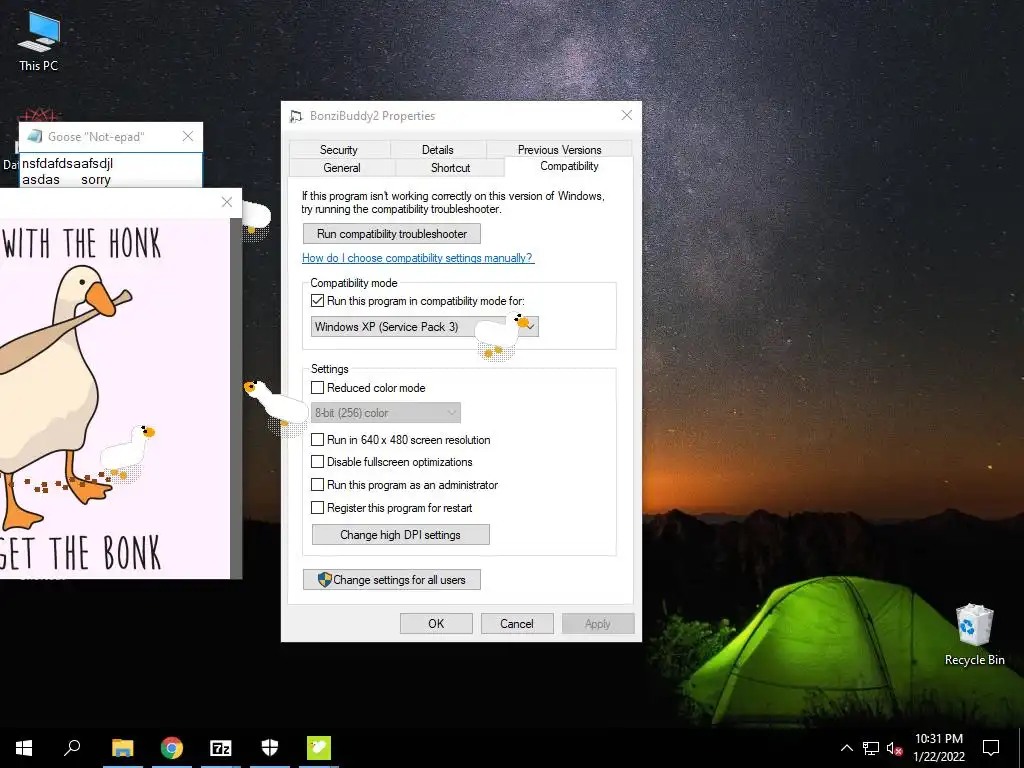Screen dimensions: 1024x768
Task: Click the Settings group label
Action: click(330, 369)
